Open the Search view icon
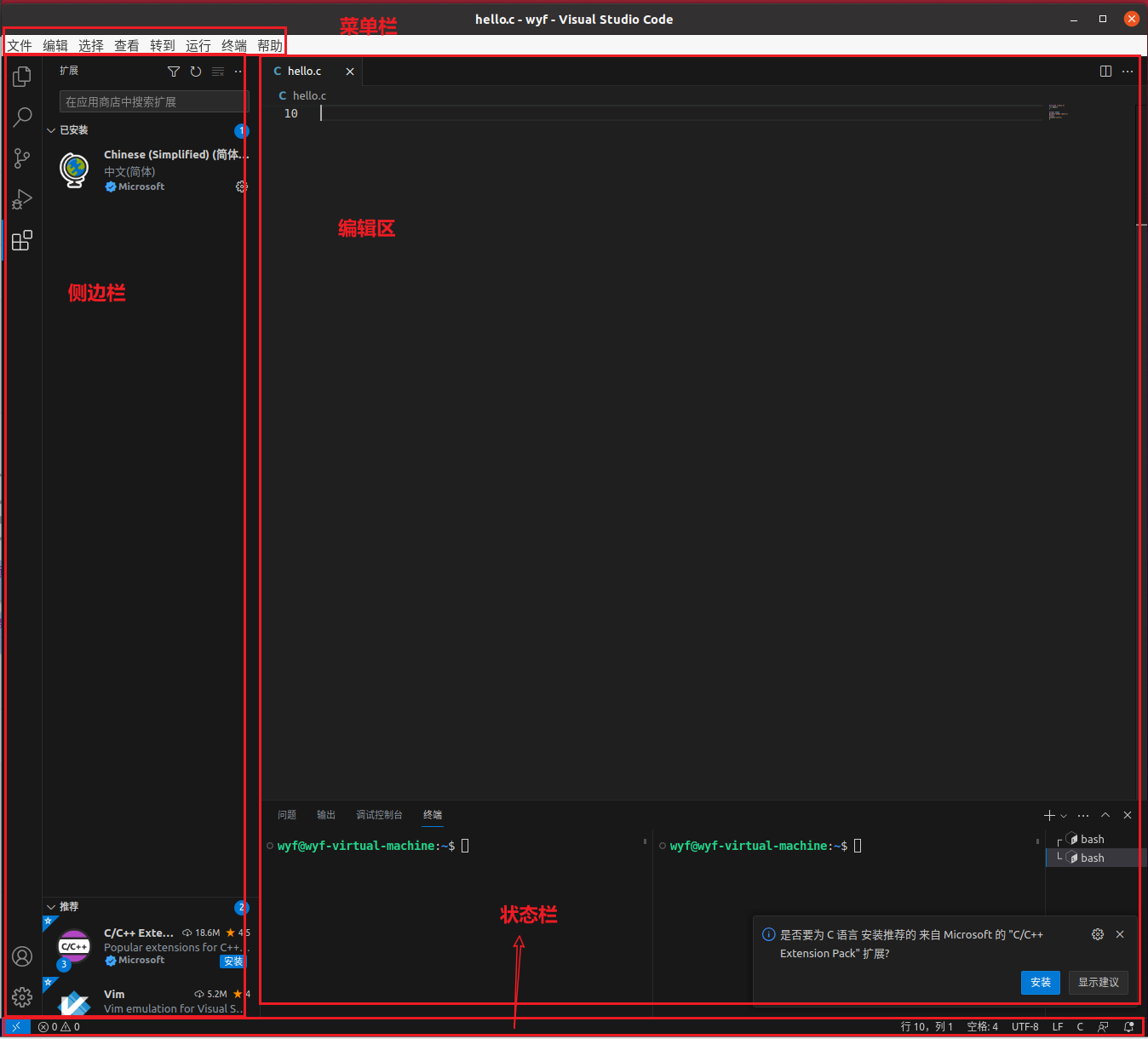This screenshot has width=1148, height=1039. [22, 117]
